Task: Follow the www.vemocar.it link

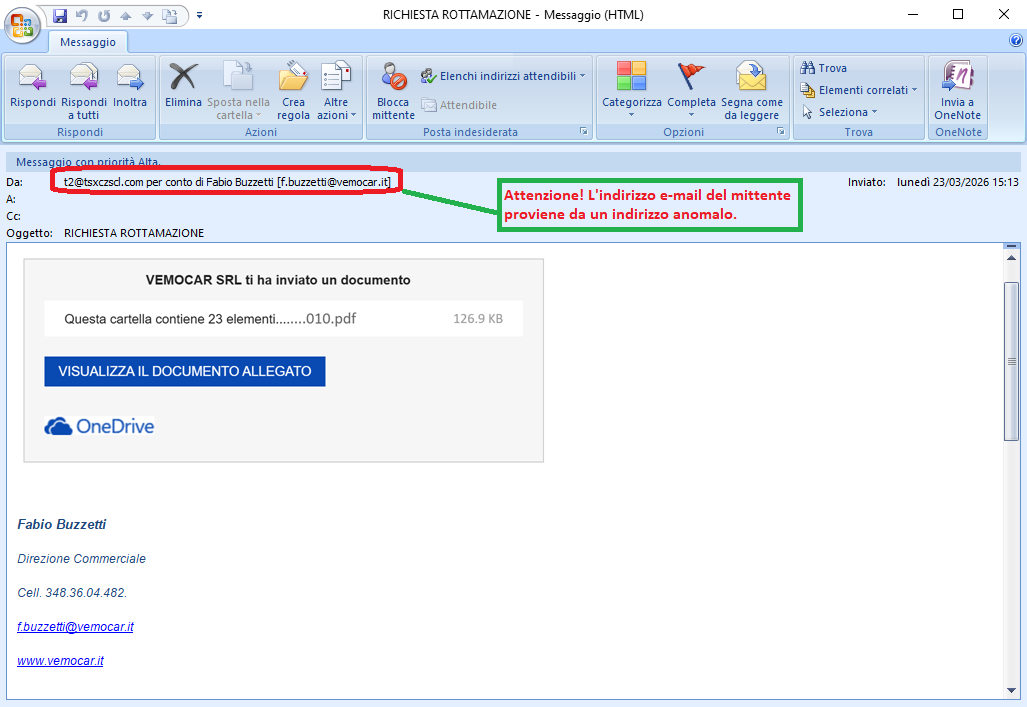Action: click(x=60, y=660)
